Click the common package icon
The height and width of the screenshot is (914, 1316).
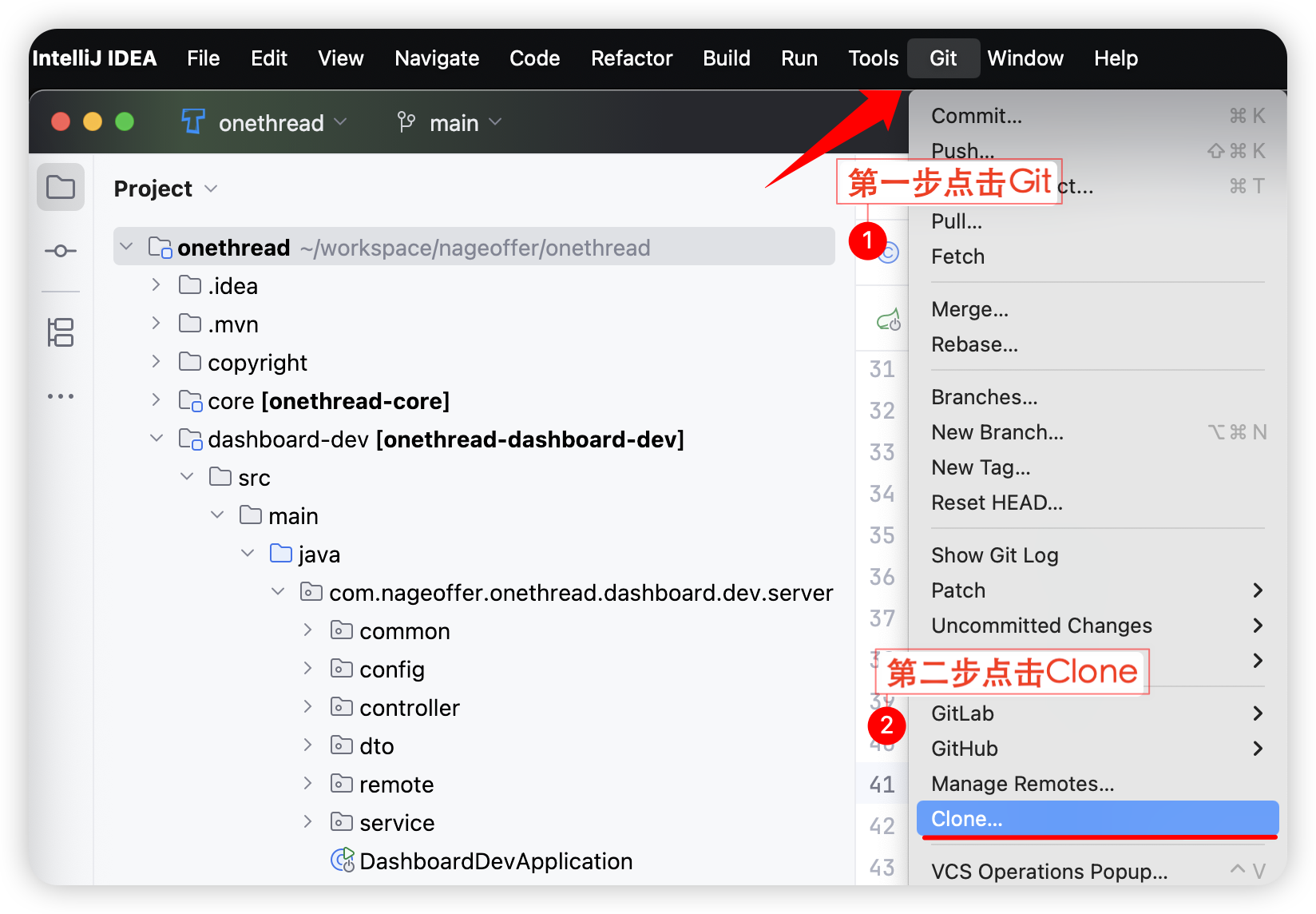point(342,630)
